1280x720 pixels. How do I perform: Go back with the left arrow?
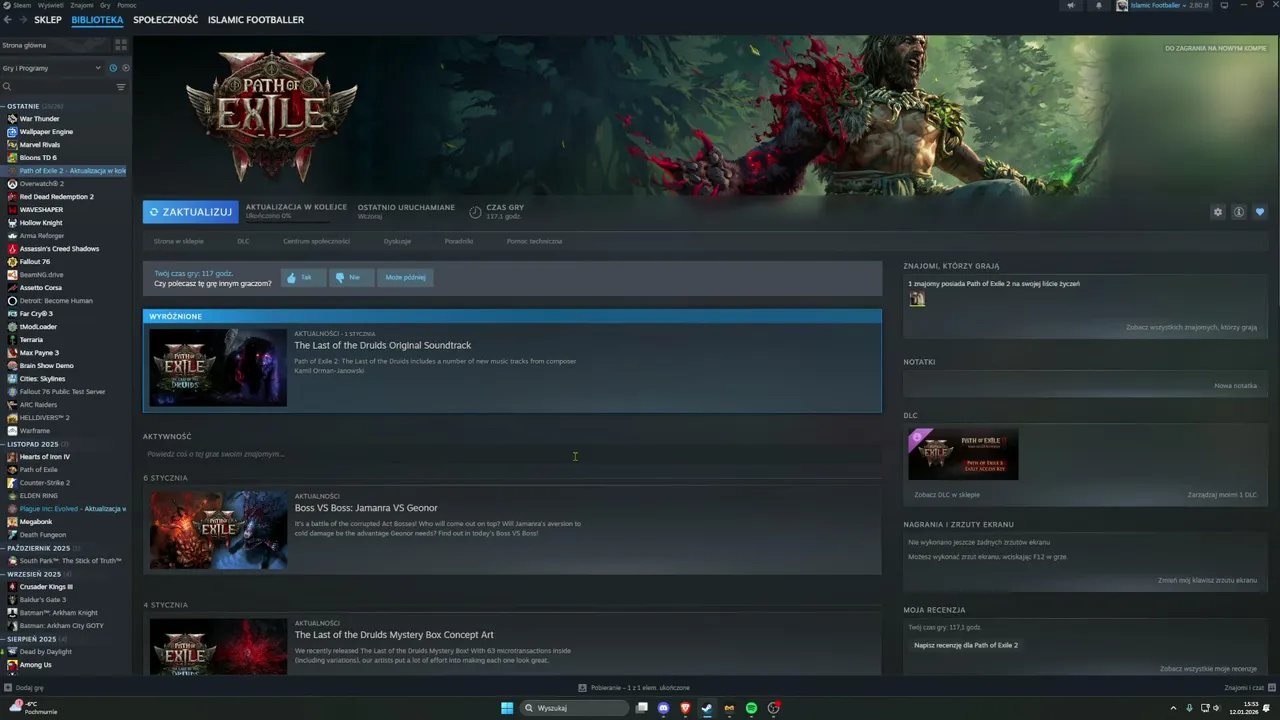click(8, 20)
